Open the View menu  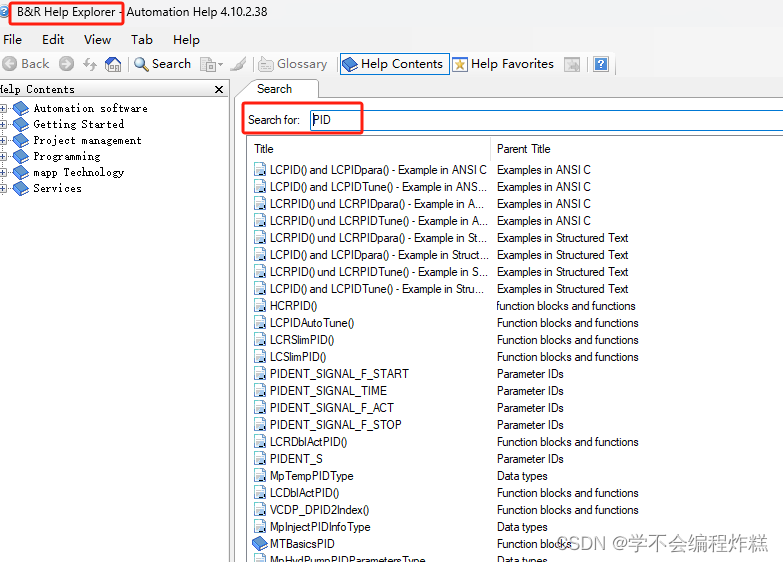97,39
